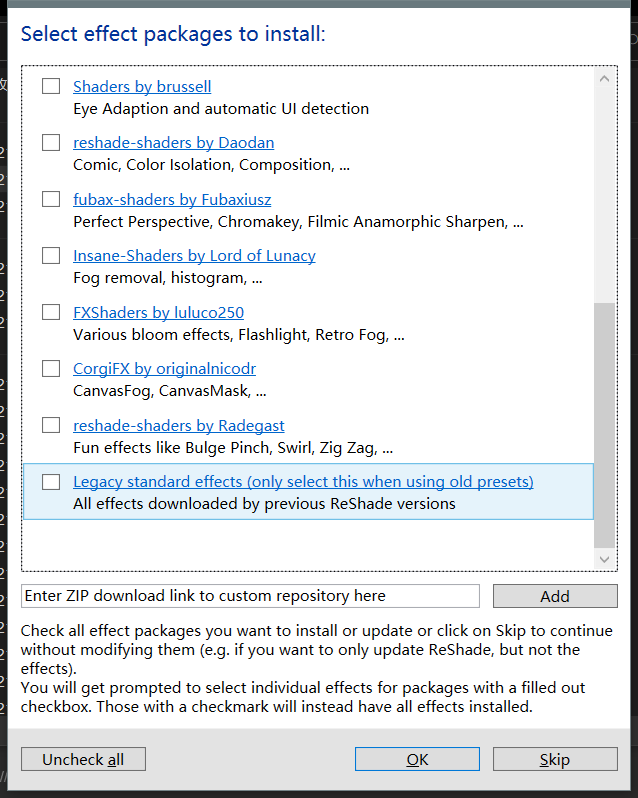Click the Skip button
638x798 pixels.
pos(555,759)
